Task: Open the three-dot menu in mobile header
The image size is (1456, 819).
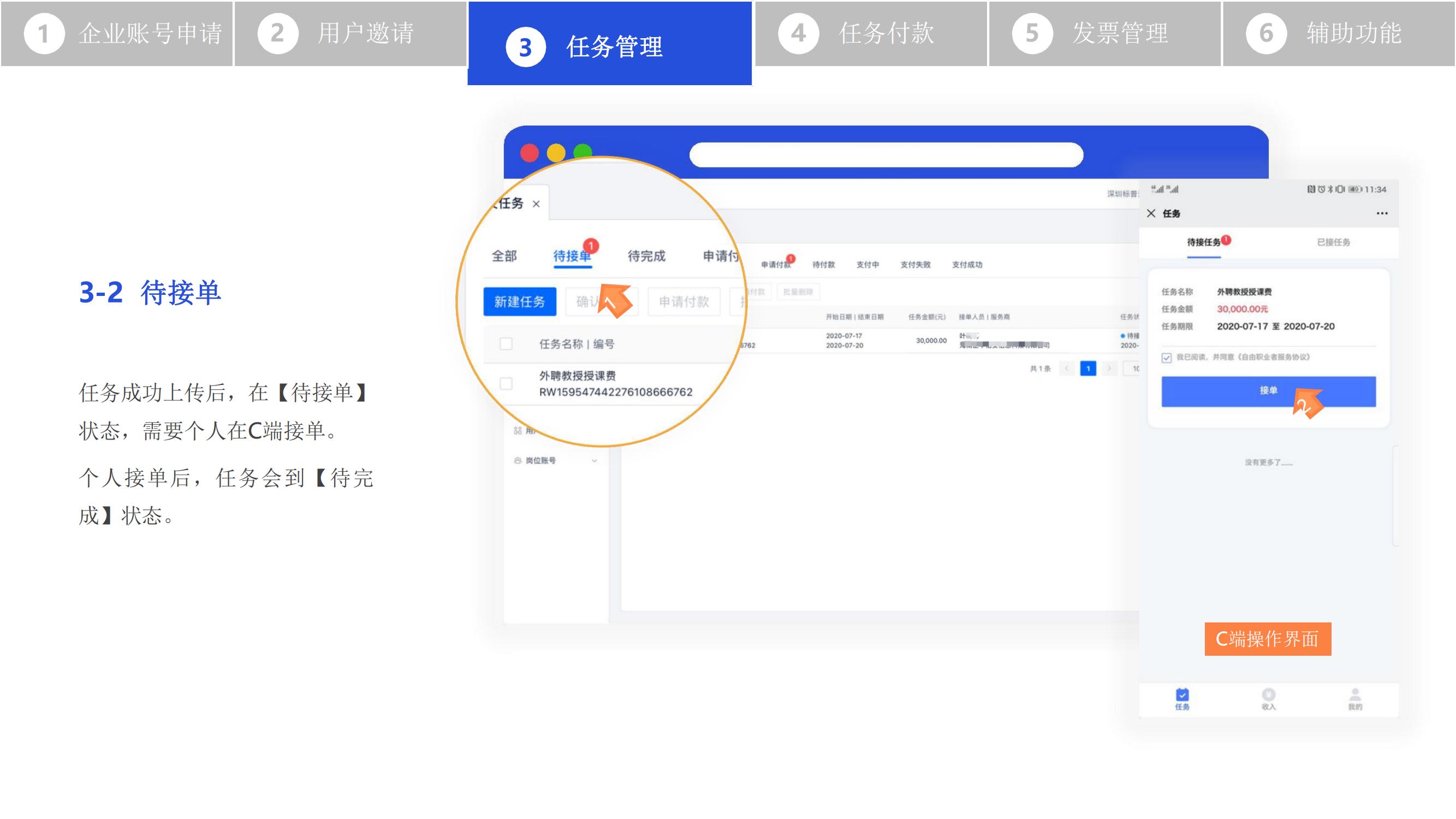Action: (1381, 213)
